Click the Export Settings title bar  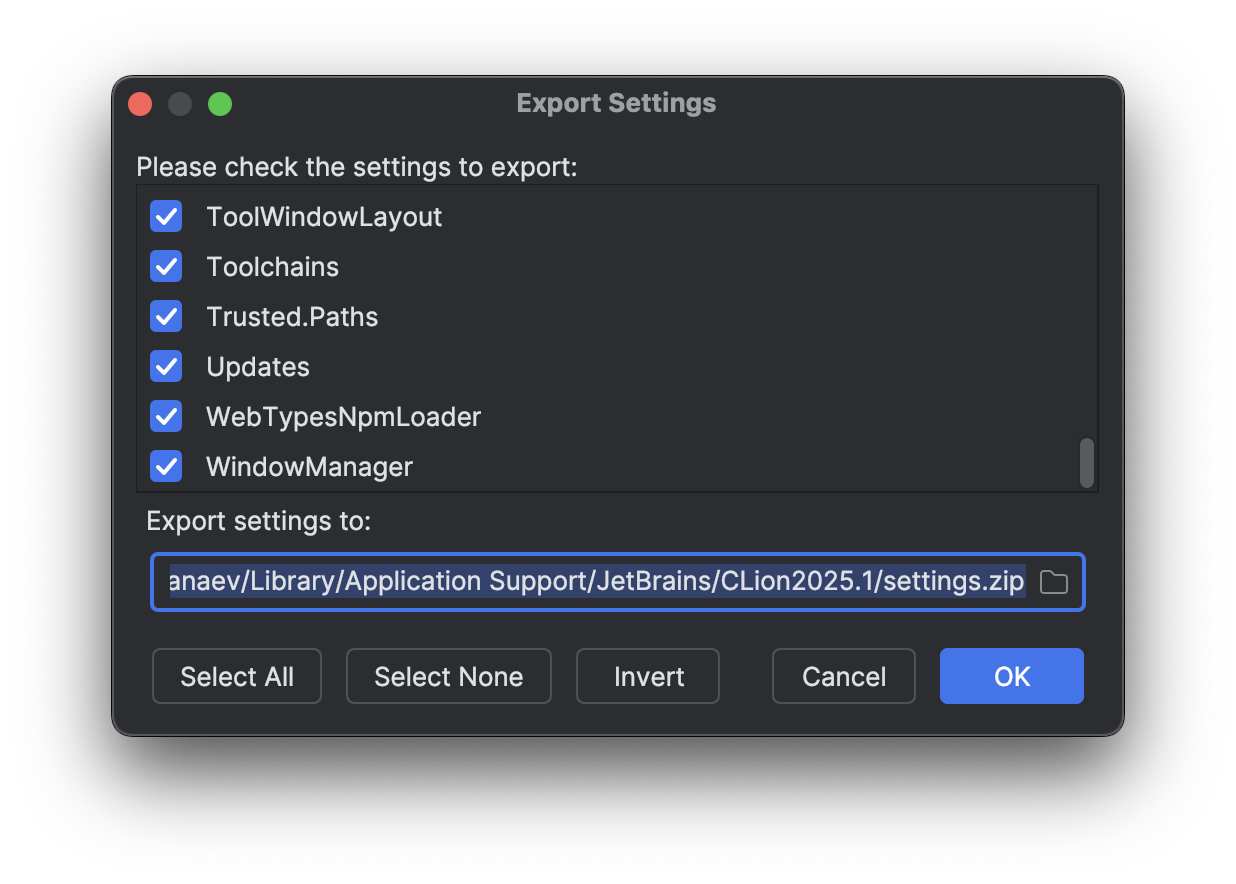(x=616, y=103)
